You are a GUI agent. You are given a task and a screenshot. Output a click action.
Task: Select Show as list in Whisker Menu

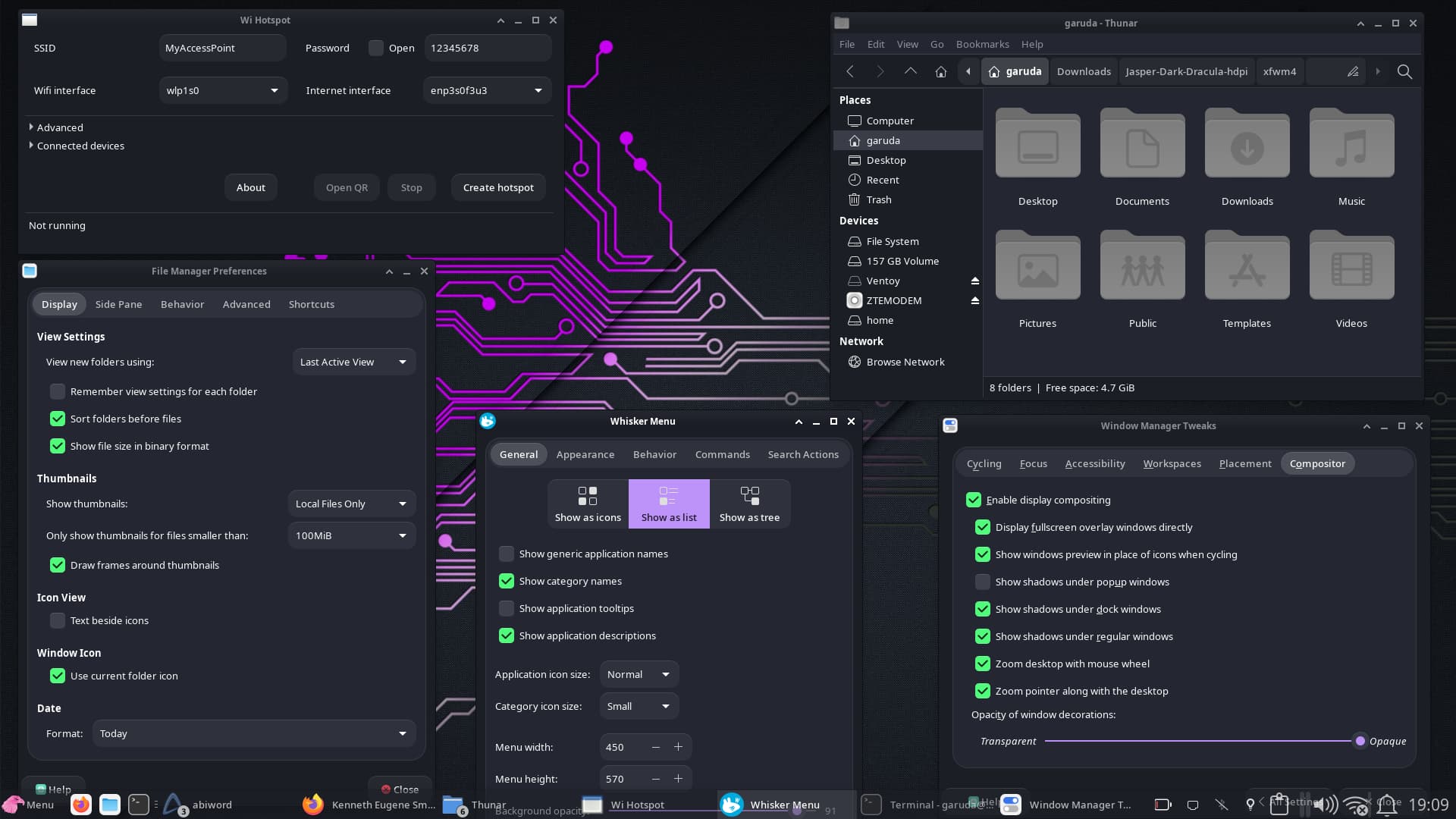click(669, 504)
